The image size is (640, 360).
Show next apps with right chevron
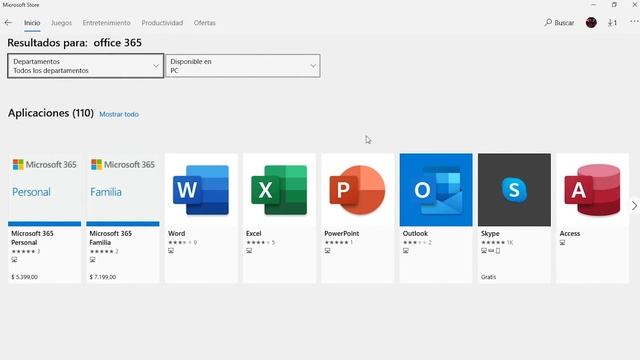(634, 206)
